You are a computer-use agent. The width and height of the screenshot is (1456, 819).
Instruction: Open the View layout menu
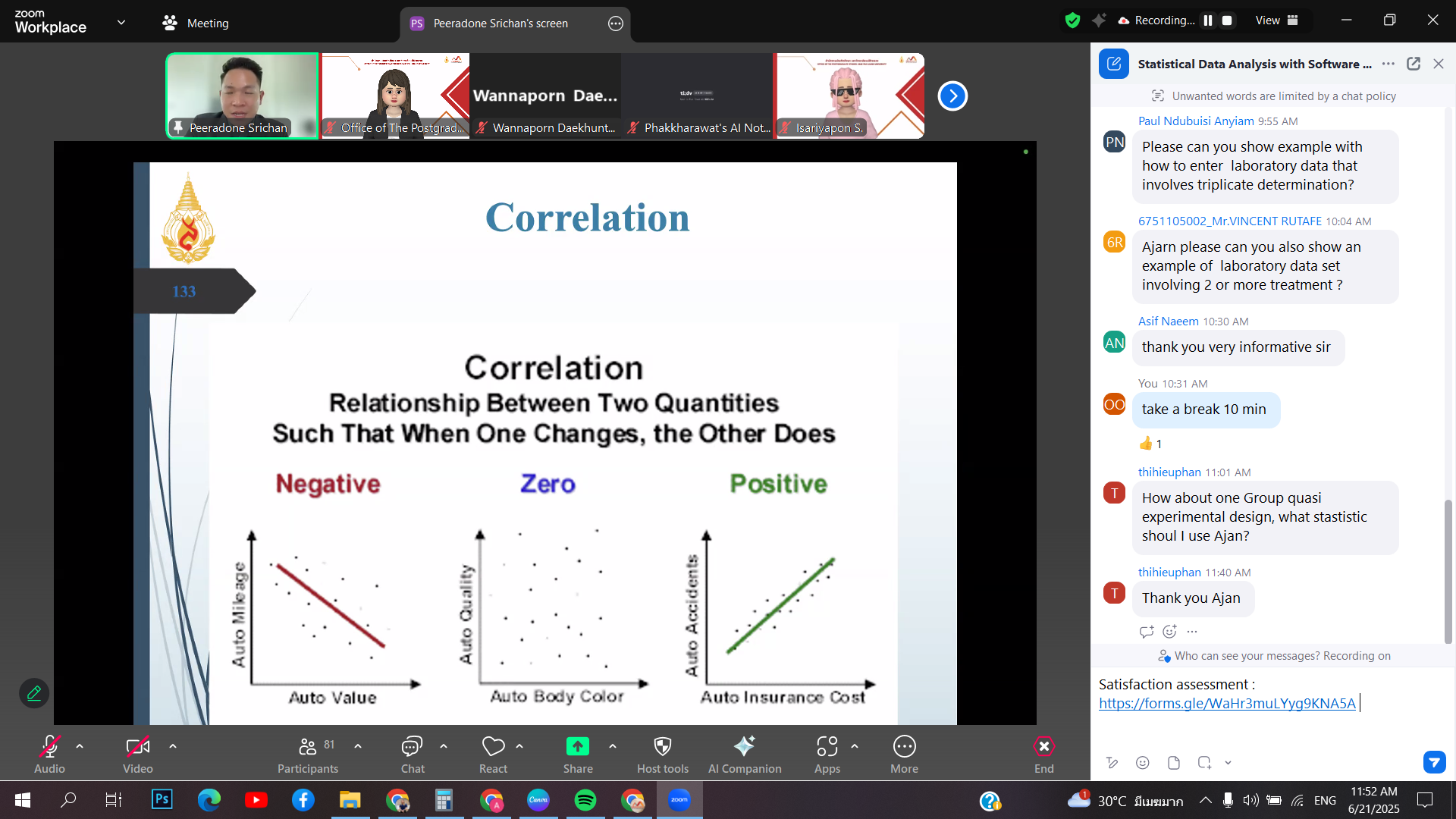pyautogui.click(x=1276, y=20)
